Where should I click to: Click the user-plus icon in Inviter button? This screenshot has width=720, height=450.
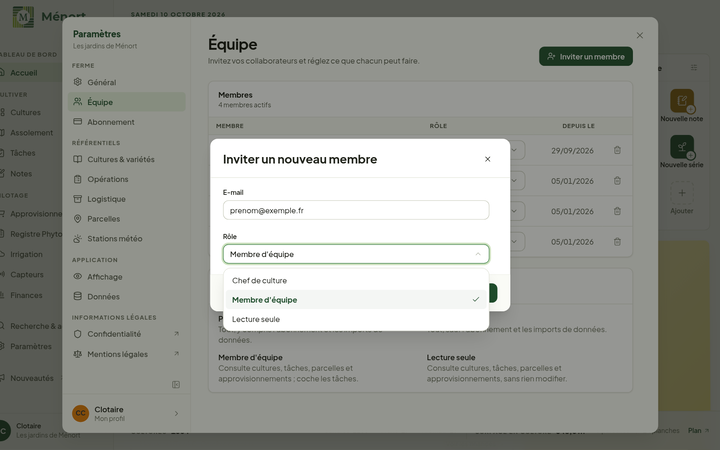(551, 56)
